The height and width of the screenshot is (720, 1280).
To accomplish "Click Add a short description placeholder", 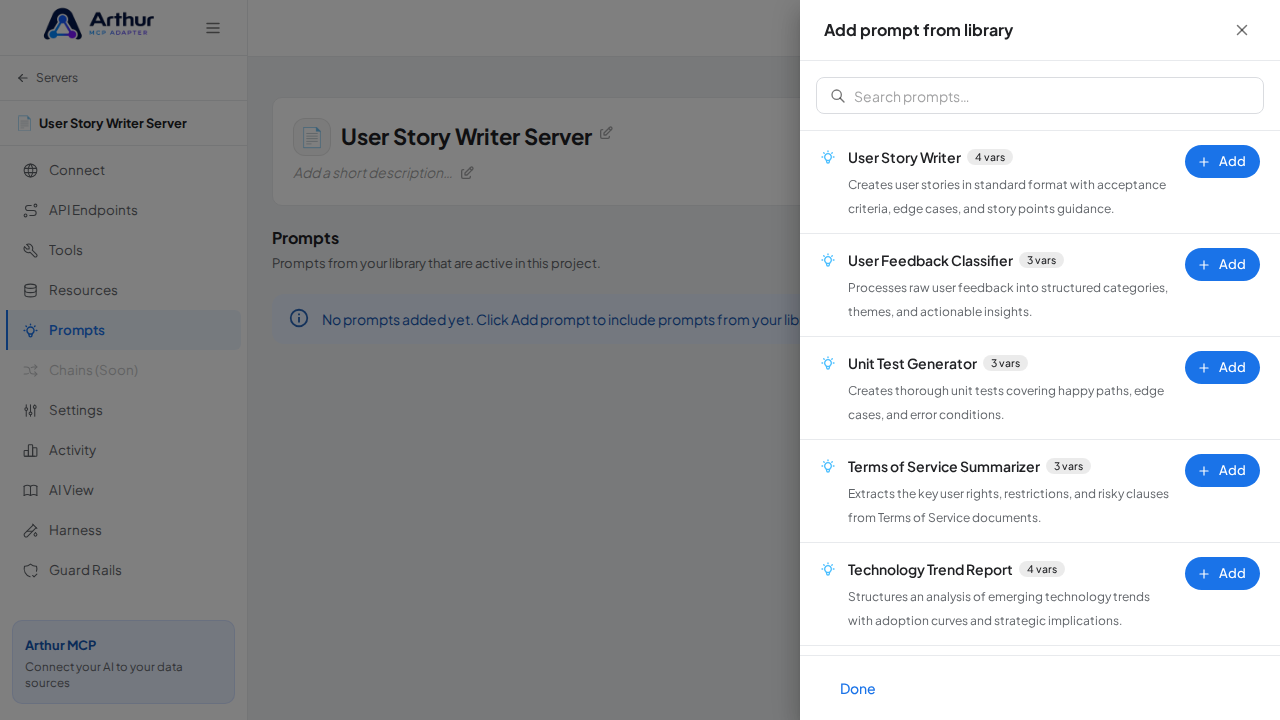I will pyautogui.click(x=373, y=172).
